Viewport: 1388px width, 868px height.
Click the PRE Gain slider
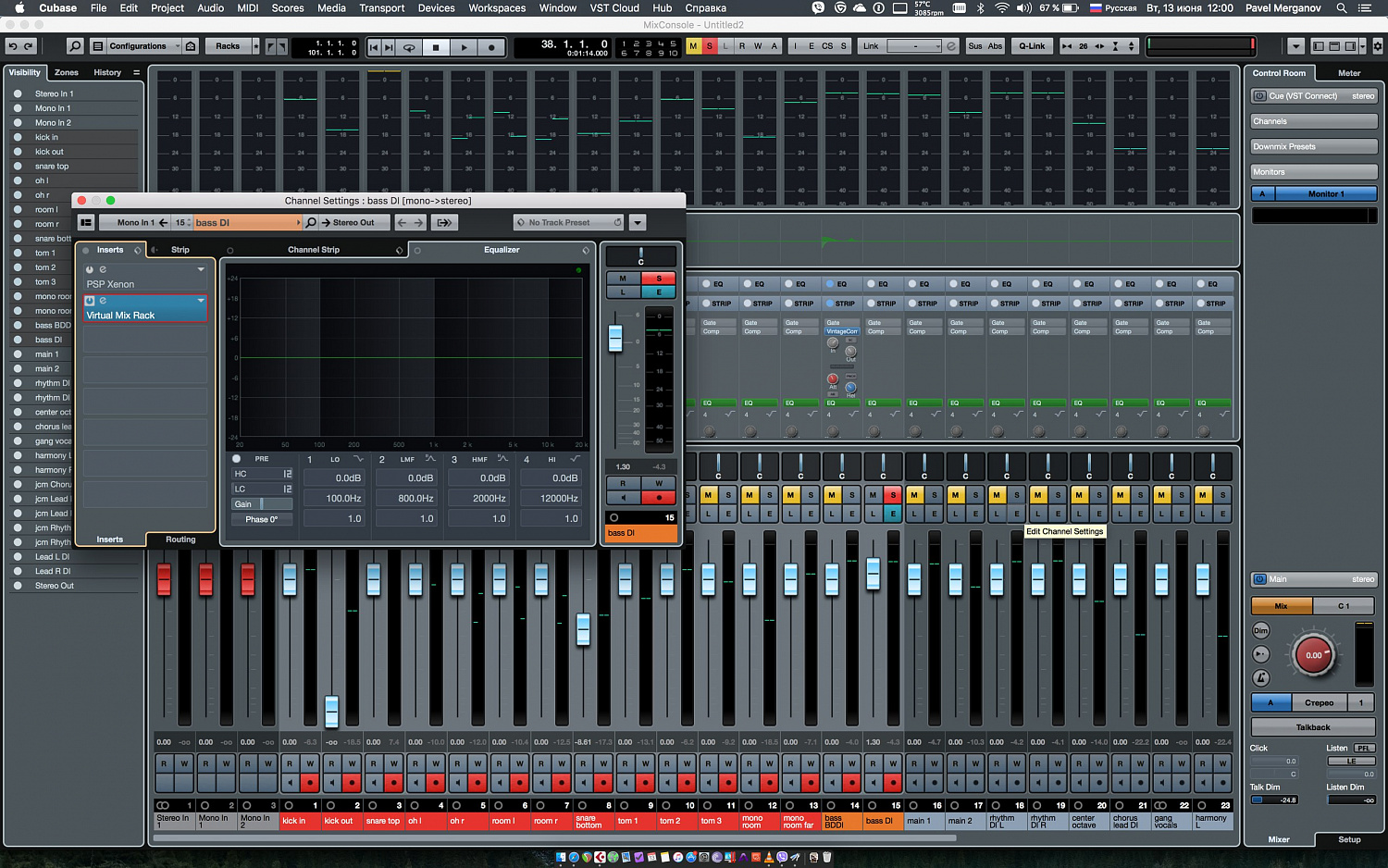coord(262,504)
